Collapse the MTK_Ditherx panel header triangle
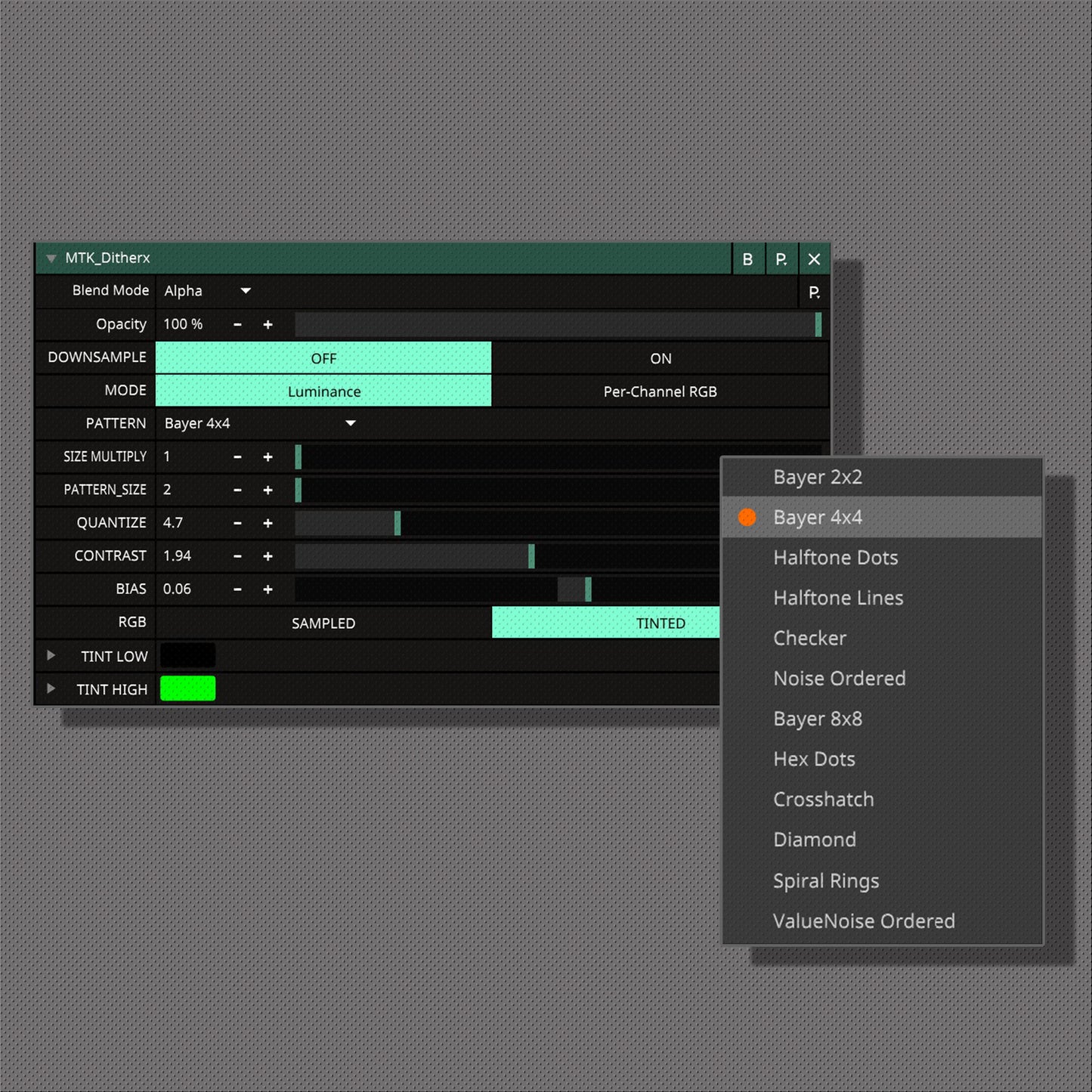Viewport: 1092px width, 1092px height. click(x=51, y=258)
